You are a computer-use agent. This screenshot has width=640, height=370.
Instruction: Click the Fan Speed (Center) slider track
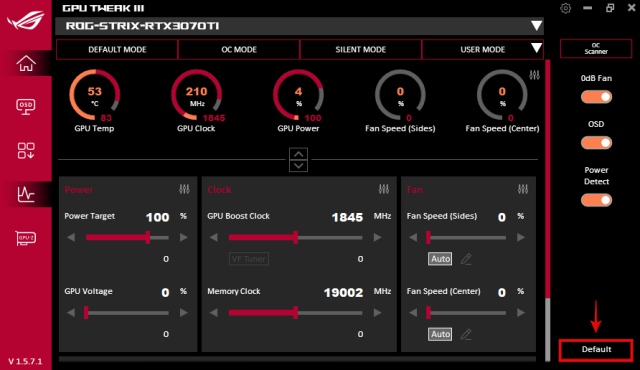coord(466,313)
